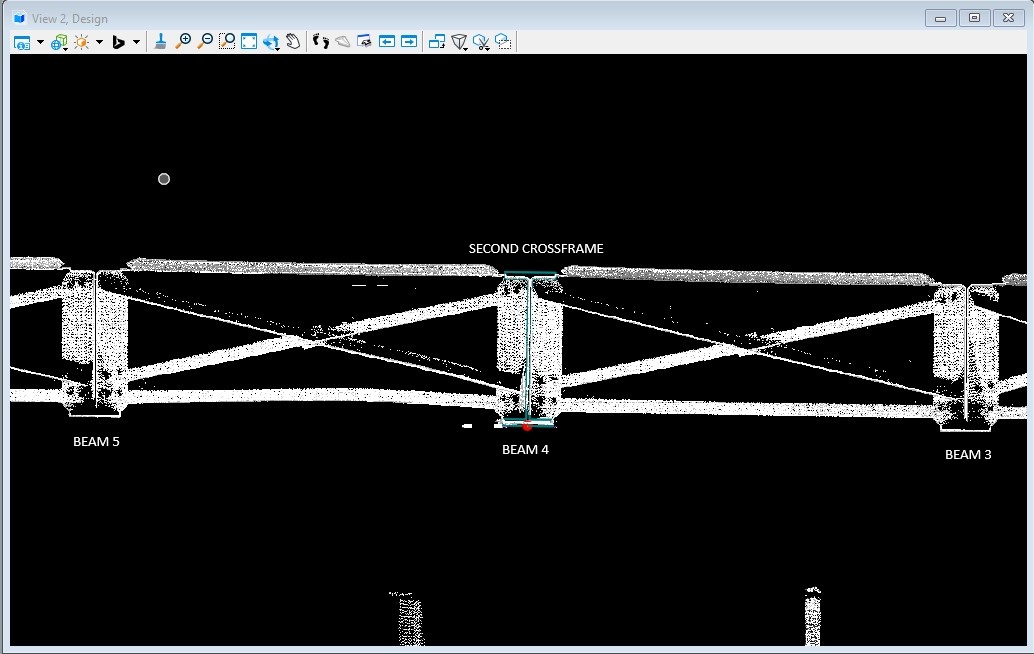Expand the brightness dropdown arrow

pyautogui.click(x=99, y=42)
